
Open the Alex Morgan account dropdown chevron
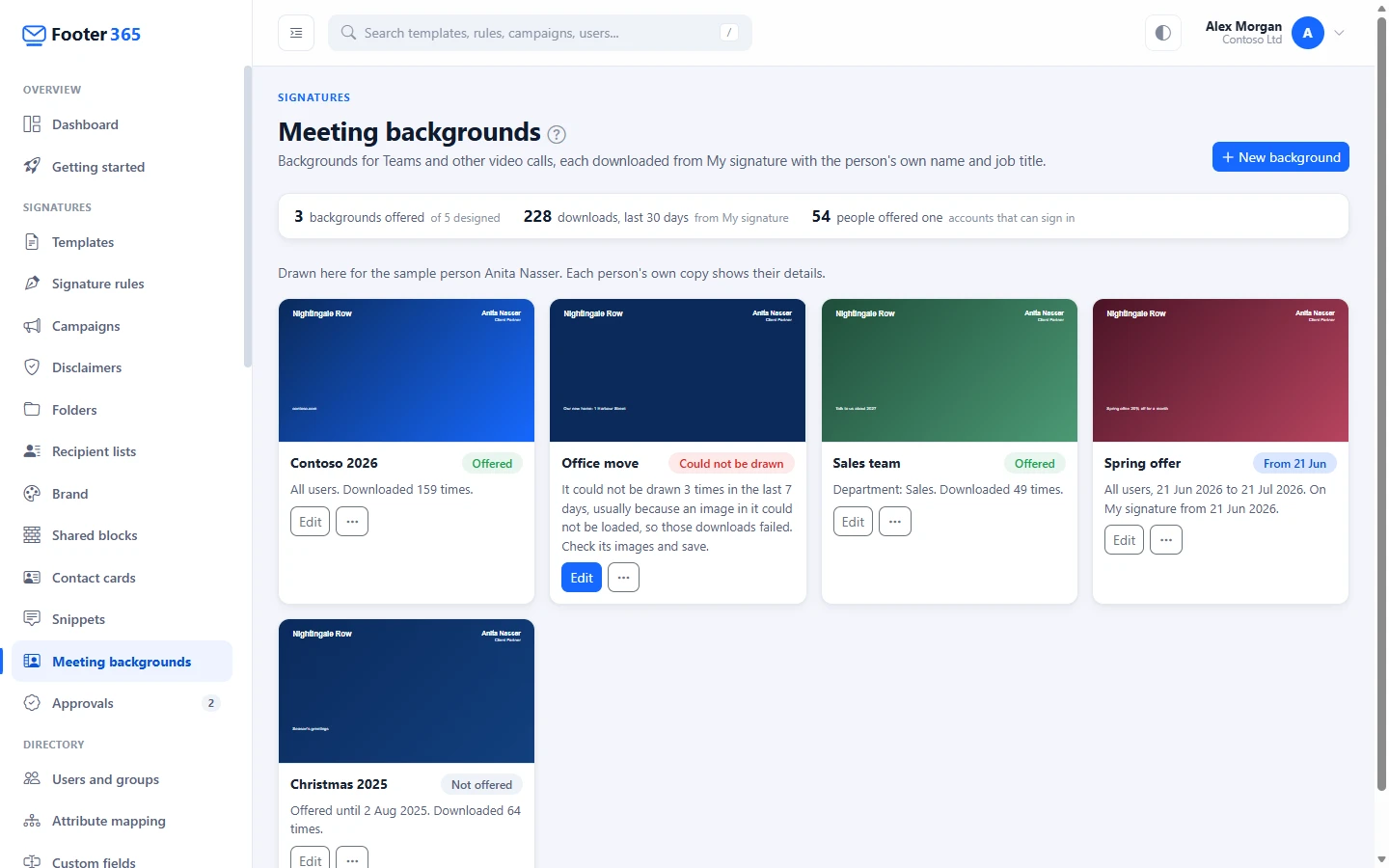click(1339, 33)
